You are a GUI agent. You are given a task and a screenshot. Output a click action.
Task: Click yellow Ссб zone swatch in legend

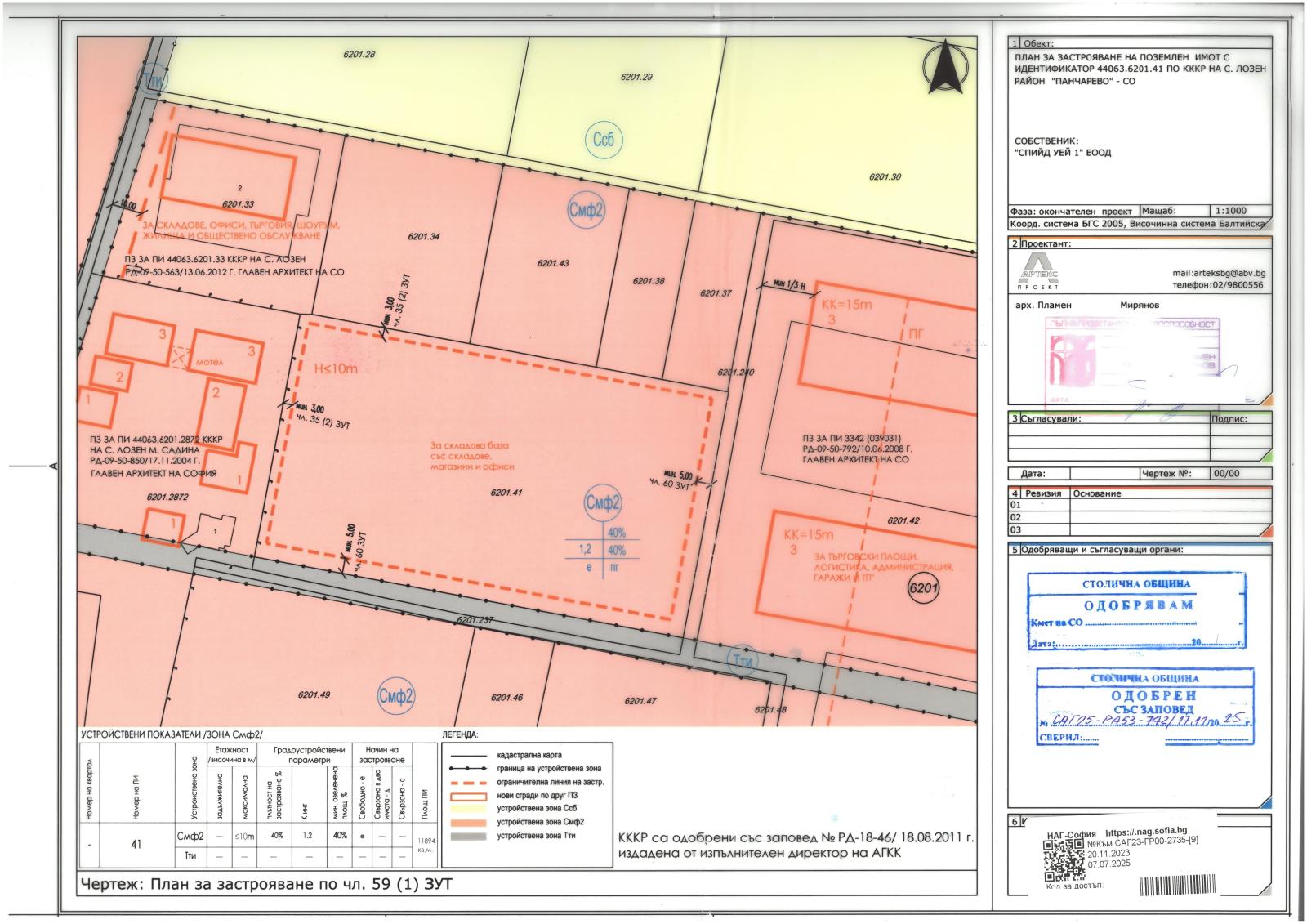[469, 808]
